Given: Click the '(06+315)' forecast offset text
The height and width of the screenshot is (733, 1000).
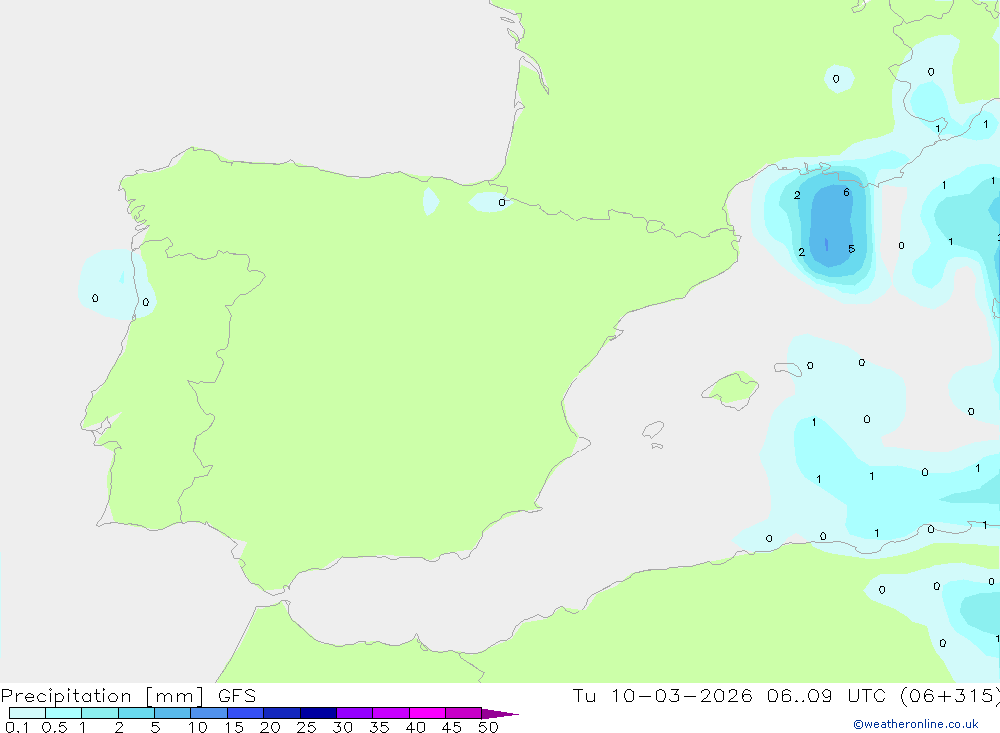Looking at the screenshot, I should pos(949,696).
